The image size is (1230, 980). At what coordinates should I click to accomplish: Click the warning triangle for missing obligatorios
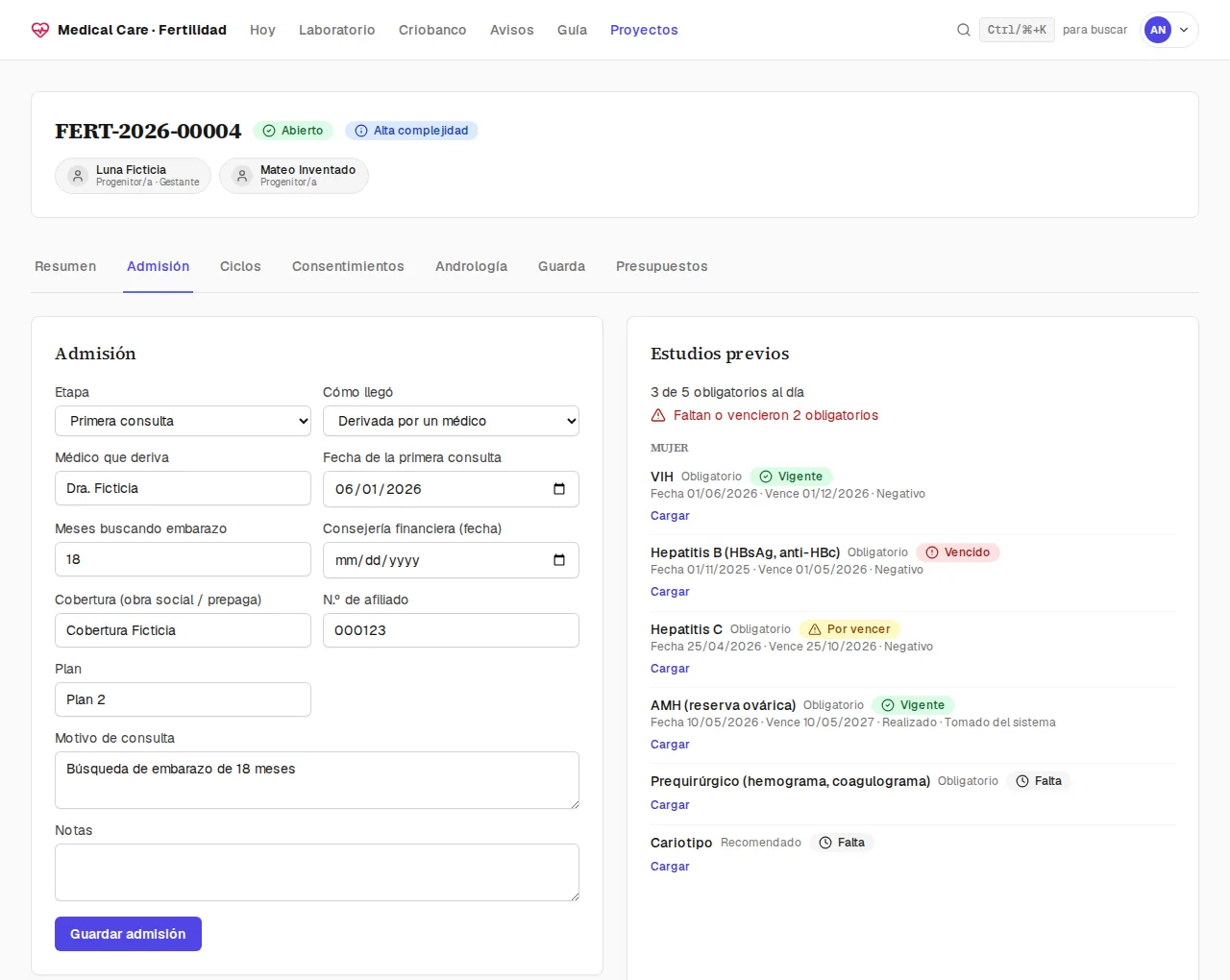[658, 415]
